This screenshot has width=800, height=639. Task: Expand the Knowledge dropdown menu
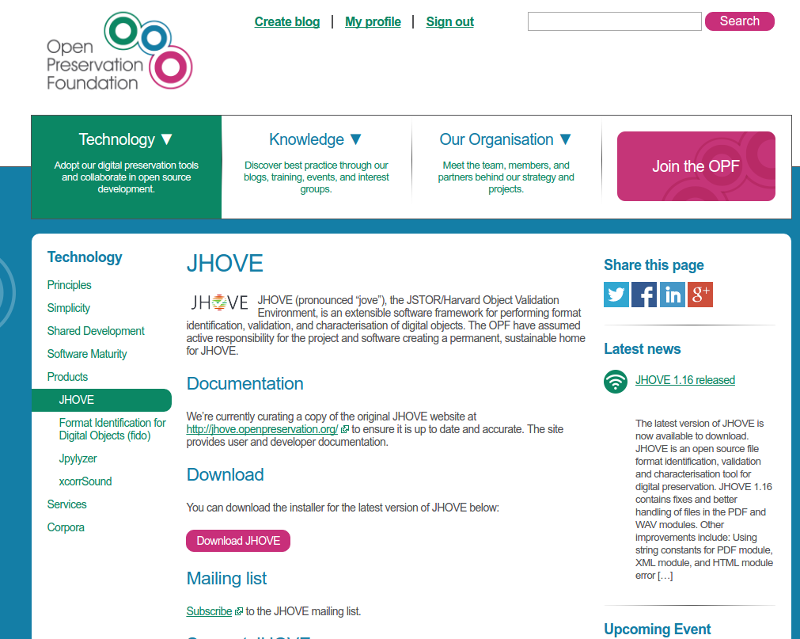pyautogui.click(x=315, y=139)
